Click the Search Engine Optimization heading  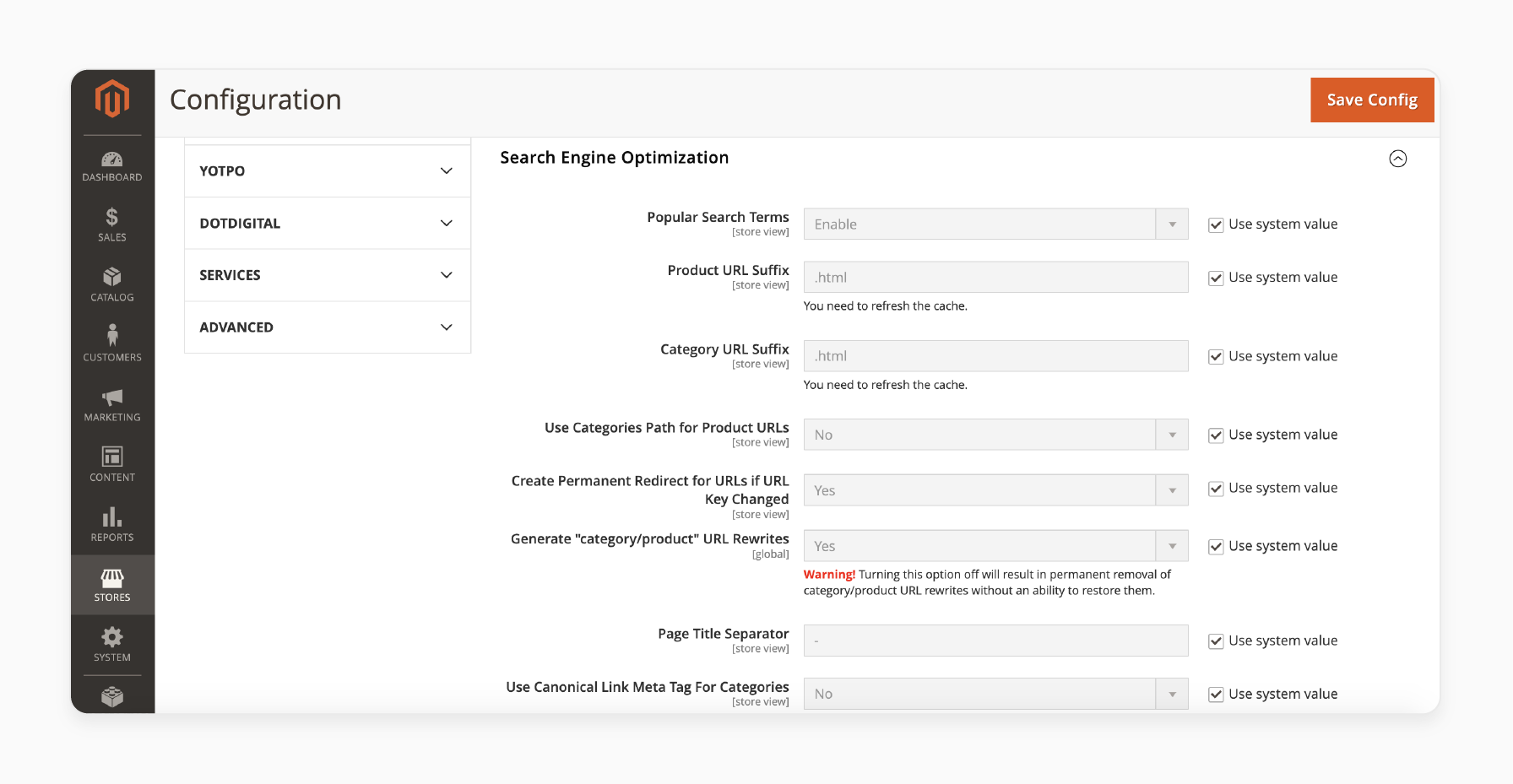coord(615,158)
